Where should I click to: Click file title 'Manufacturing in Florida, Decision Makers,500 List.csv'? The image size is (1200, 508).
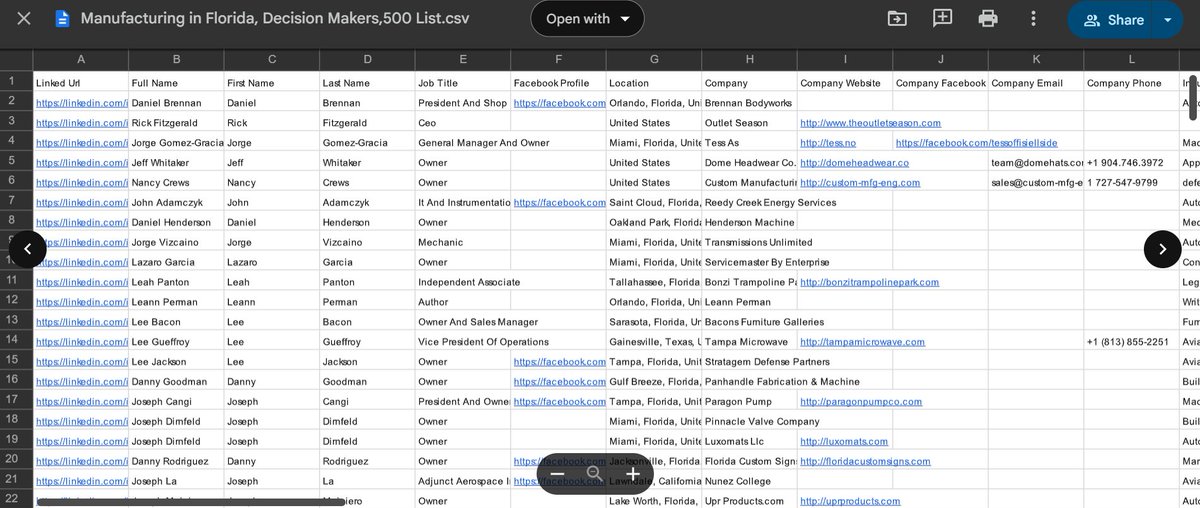275,19
